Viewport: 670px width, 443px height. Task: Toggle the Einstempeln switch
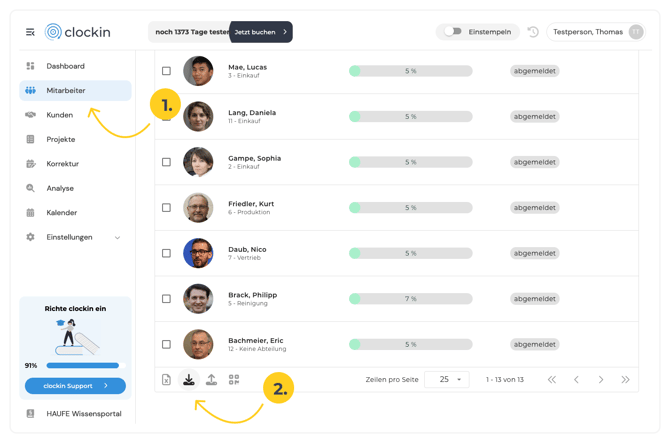(x=453, y=32)
